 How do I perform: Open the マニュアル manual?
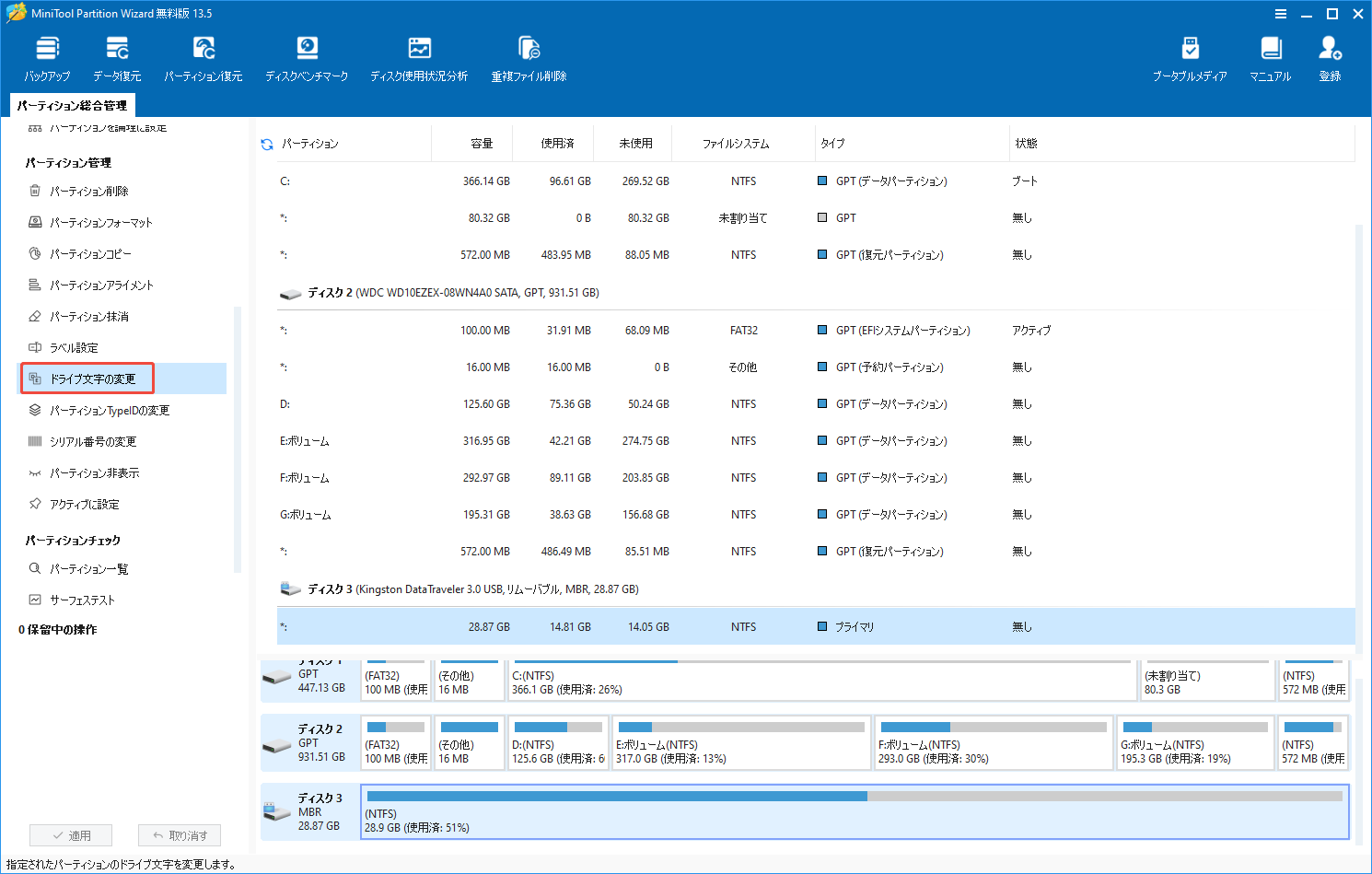(x=1271, y=57)
